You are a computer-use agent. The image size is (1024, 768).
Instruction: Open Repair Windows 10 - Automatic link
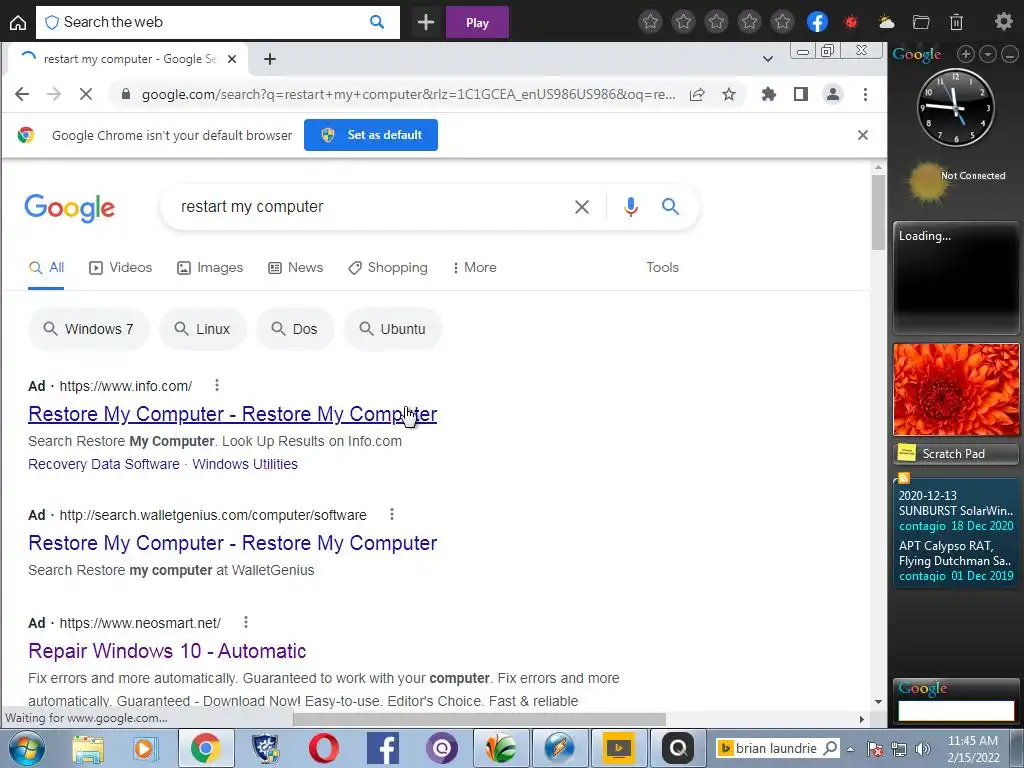click(x=167, y=651)
